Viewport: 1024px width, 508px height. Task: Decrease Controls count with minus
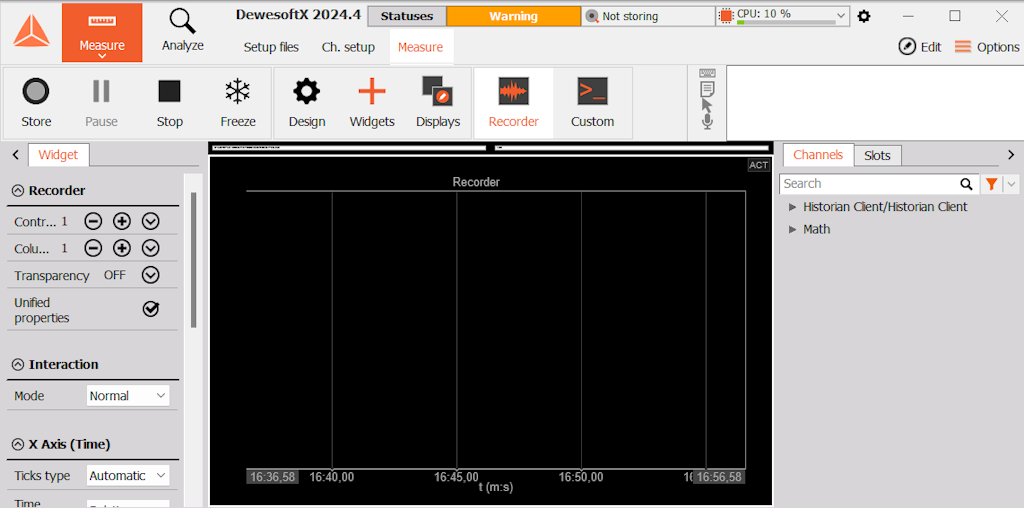(x=93, y=222)
